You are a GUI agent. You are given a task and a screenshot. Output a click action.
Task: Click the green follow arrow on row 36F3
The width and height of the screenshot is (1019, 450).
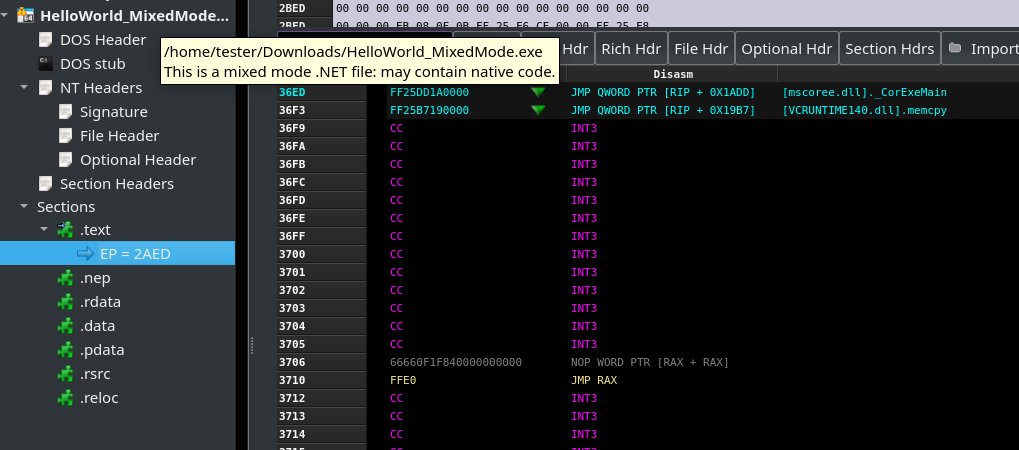tap(537, 111)
